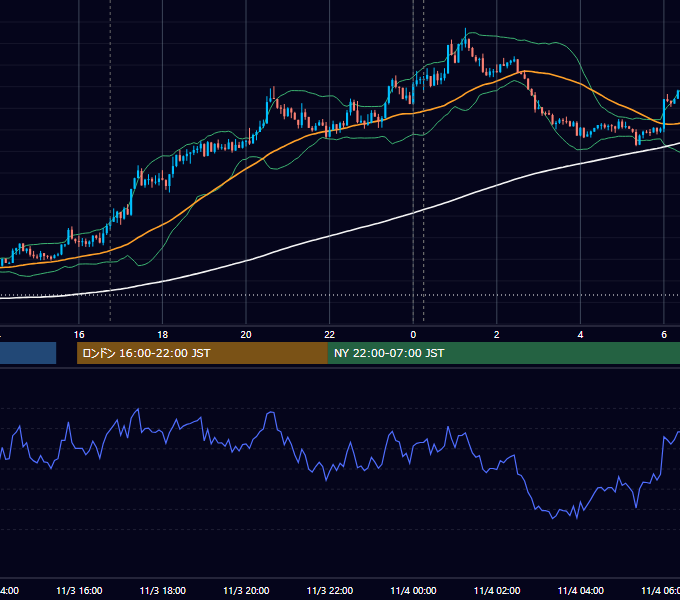Click the 11/4 02:00 date label
The image size is (680, 600).
497,591
